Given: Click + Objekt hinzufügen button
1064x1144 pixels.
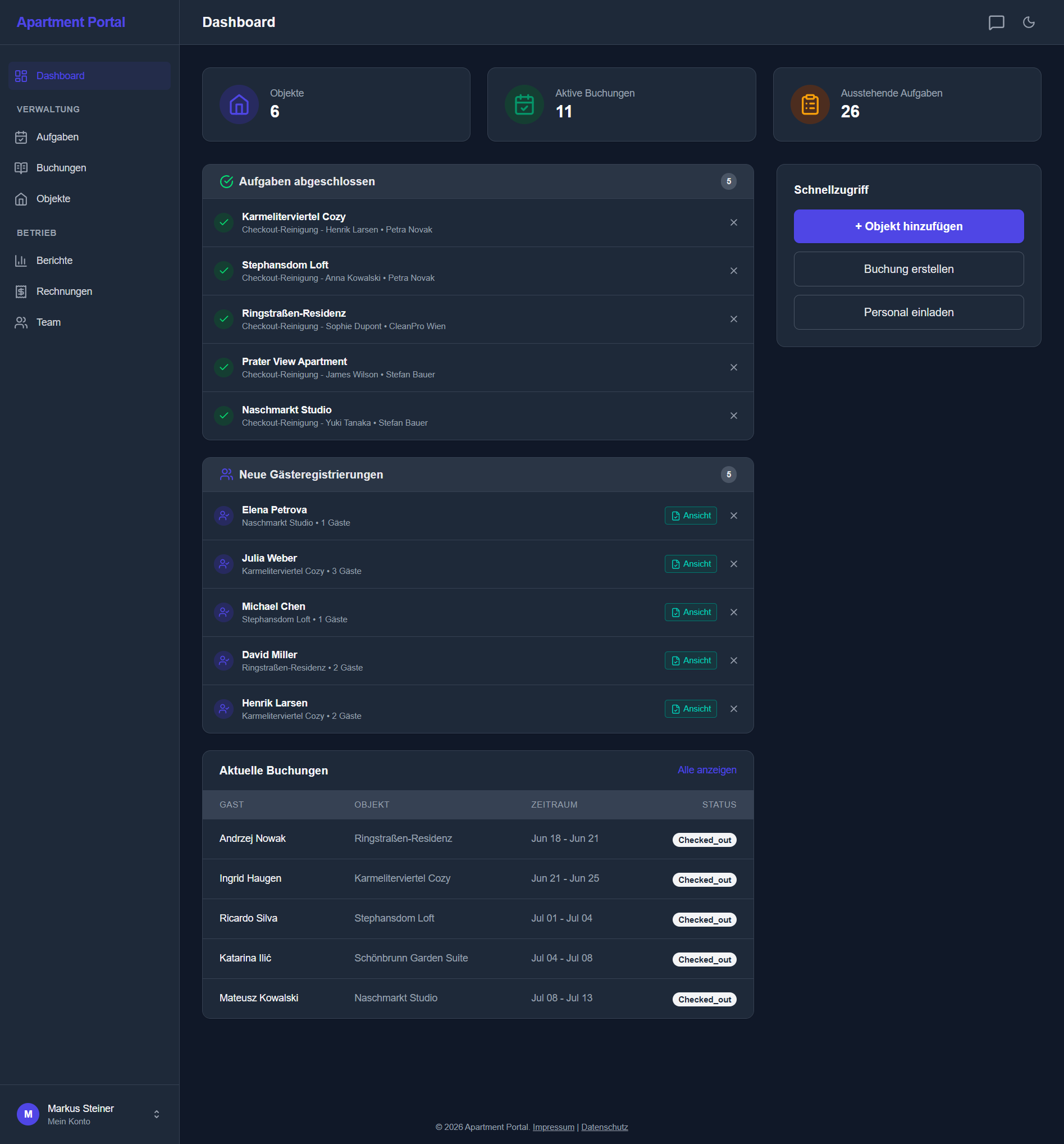Looking at the screenshot, I should 908,226.
